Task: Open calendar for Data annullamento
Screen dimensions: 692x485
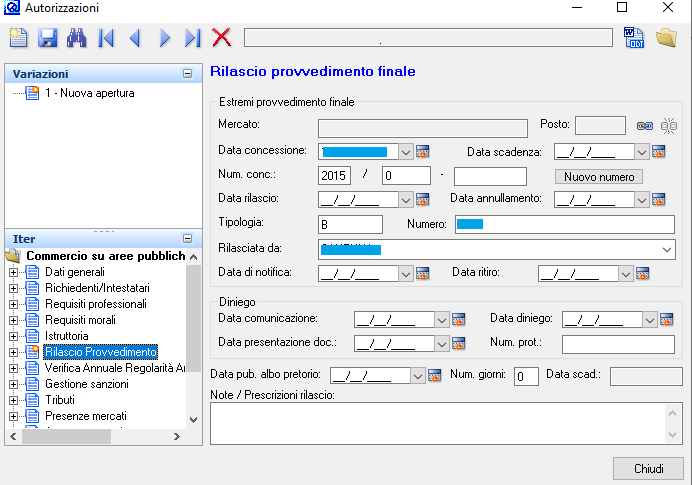Action: 658,199
